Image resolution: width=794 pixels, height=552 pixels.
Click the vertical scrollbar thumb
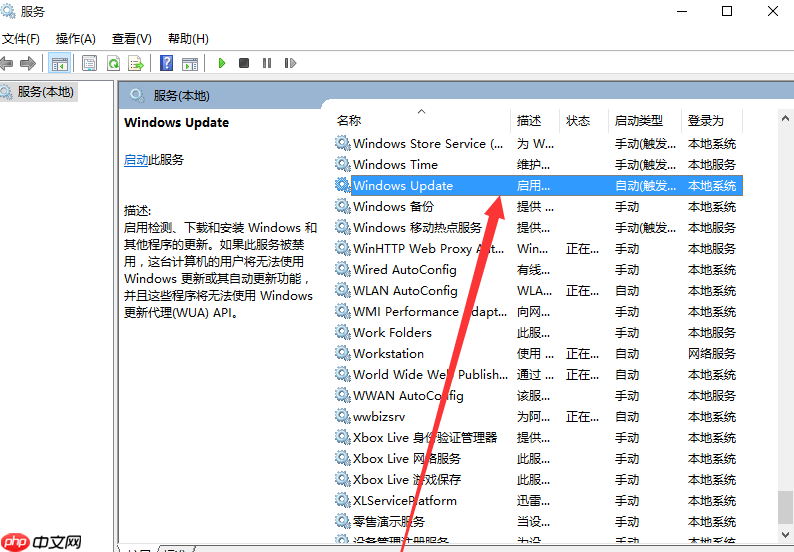pos(785,507)
